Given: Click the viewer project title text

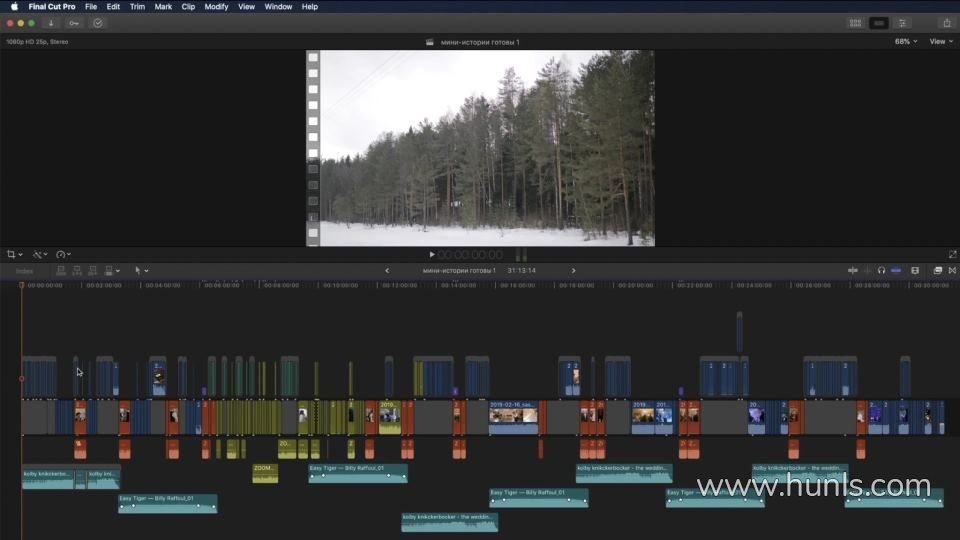Looking at the screenshot, I should click(480, 42).
